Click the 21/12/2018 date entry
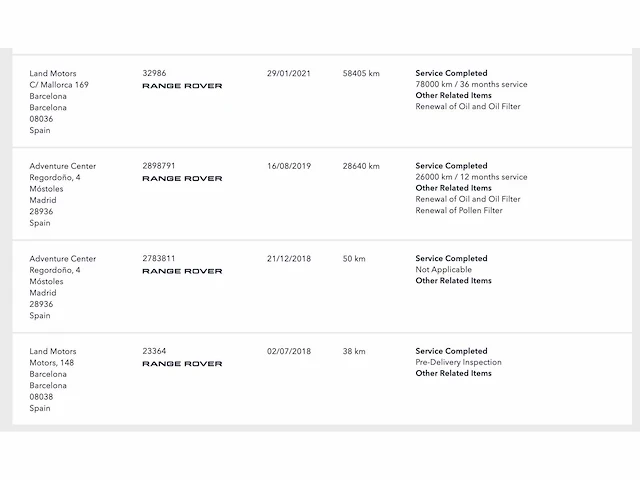Screen dimensions: 640x480 pyautogui.click(x=289, y=259)
